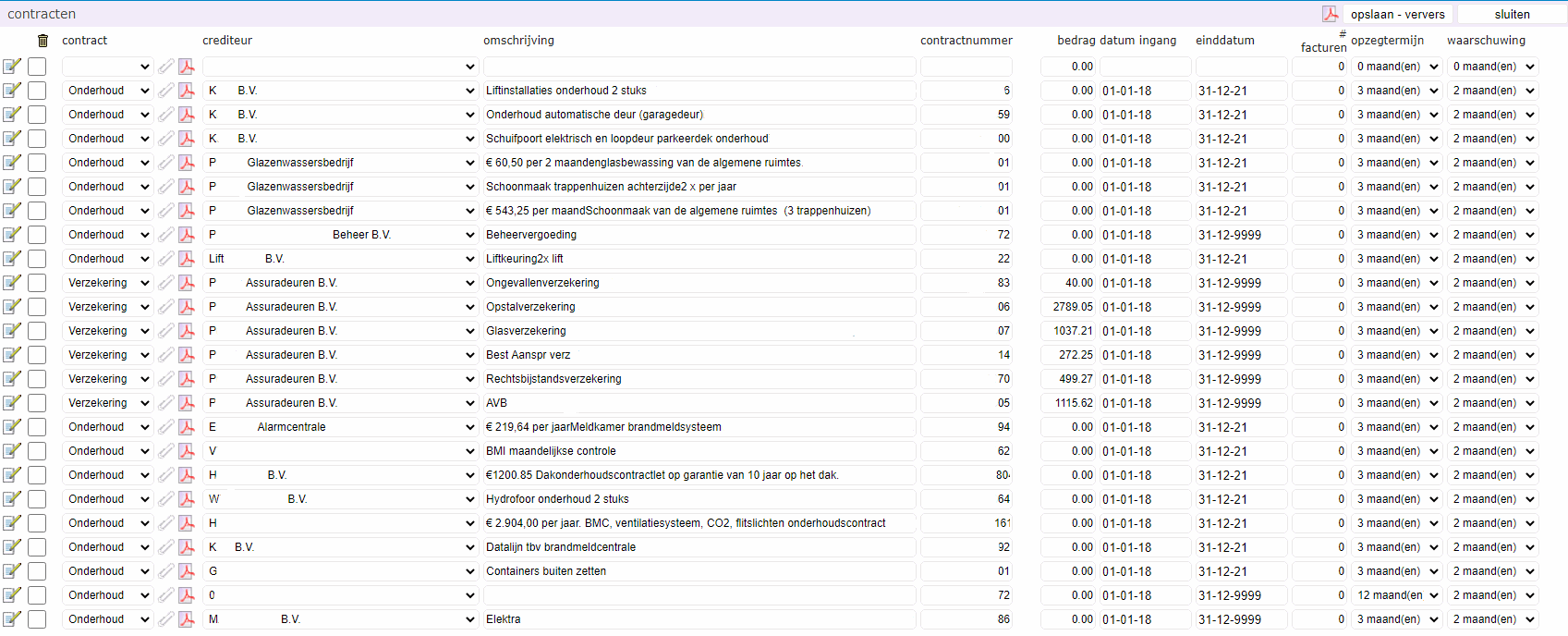
Task: Open PDF icon for Liftinstallaties onderhoud row
Action: (x=187, y=91)
